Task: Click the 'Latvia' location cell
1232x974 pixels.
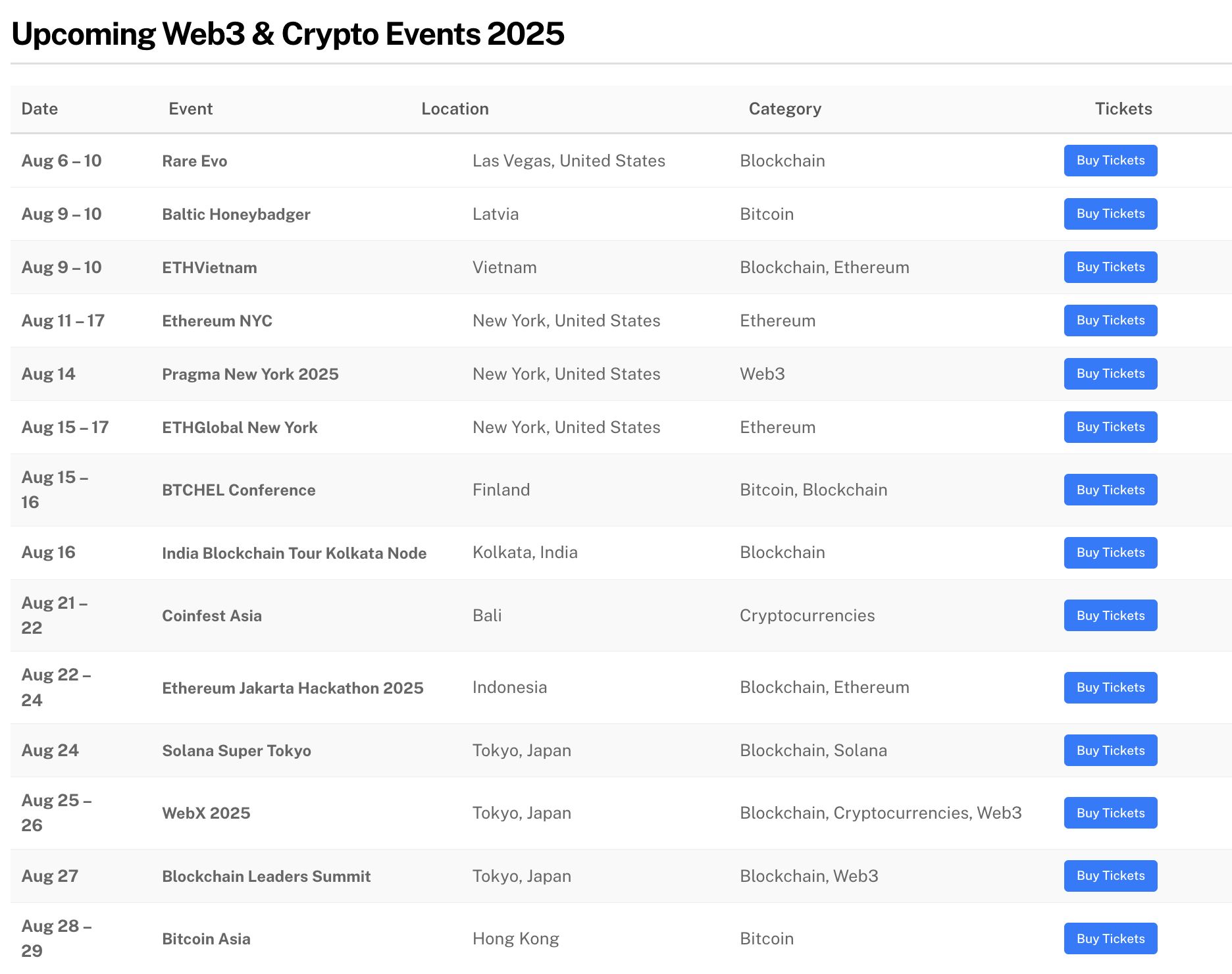Action: click(x=496, y=215)
